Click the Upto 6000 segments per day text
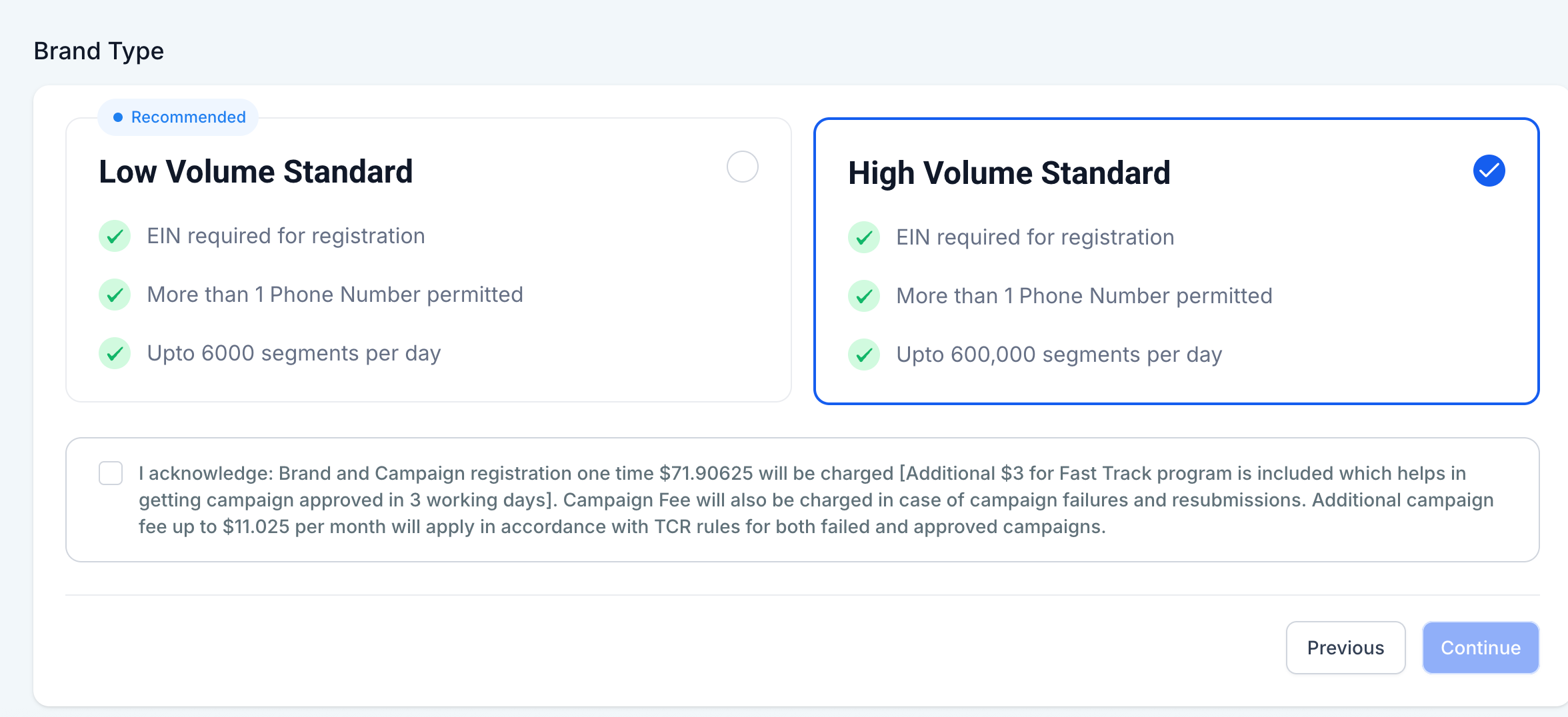The width and height of the screenshot is (1568, 717). (x=294, y=353)
